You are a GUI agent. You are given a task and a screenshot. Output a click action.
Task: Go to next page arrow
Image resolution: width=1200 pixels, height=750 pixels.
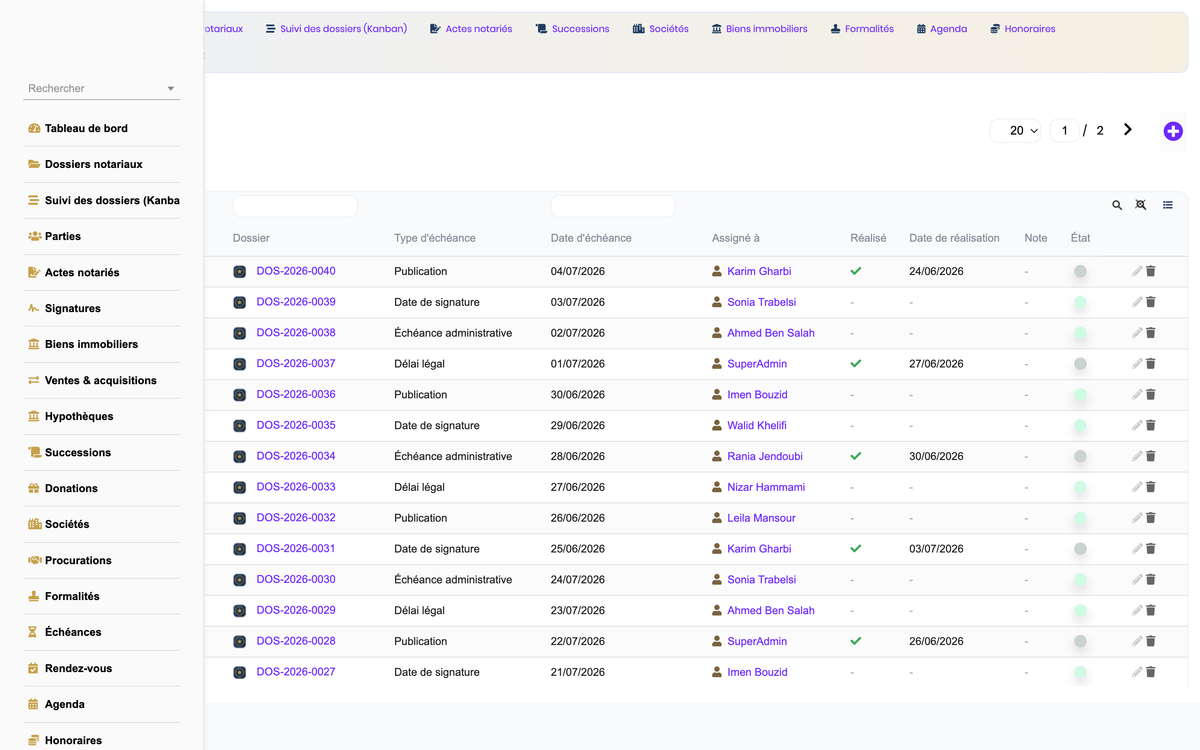pos(1128,130)
